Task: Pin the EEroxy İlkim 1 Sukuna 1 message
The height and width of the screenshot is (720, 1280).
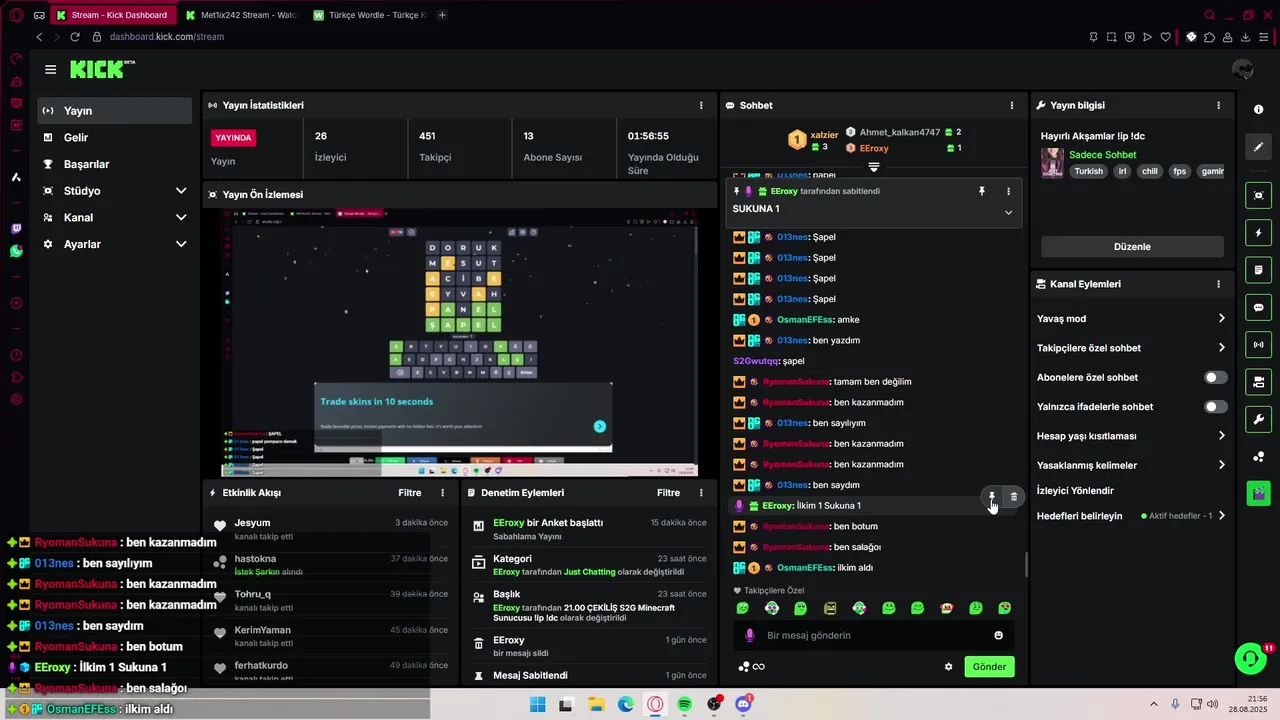Action: coord(992,497)
